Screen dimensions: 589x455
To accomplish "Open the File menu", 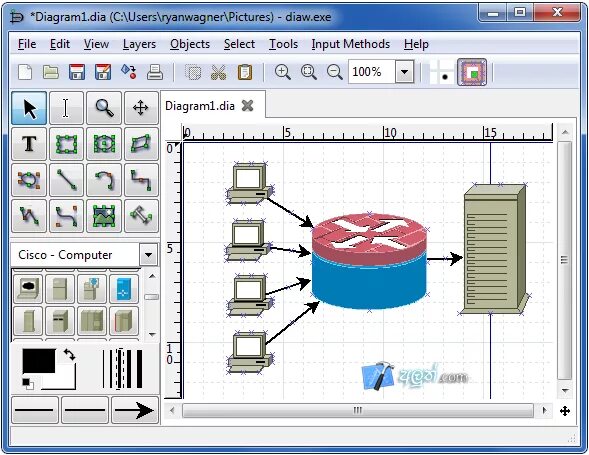I will (x=27, y=44).
